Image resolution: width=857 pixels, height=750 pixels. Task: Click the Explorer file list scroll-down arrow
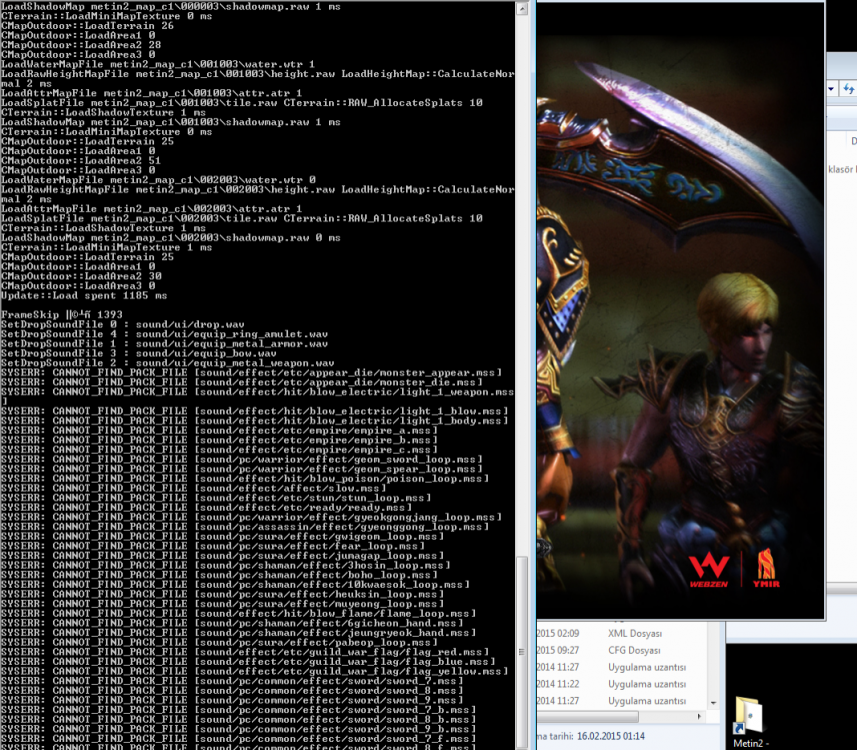click(x=714, y=703)
